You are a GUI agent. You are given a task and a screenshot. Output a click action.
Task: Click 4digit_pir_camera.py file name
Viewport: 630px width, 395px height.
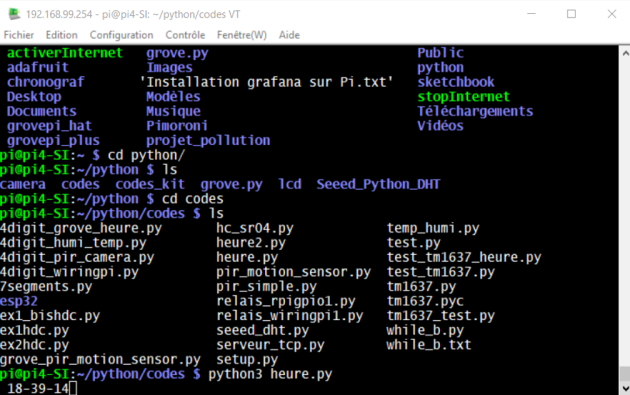[77, 257]
